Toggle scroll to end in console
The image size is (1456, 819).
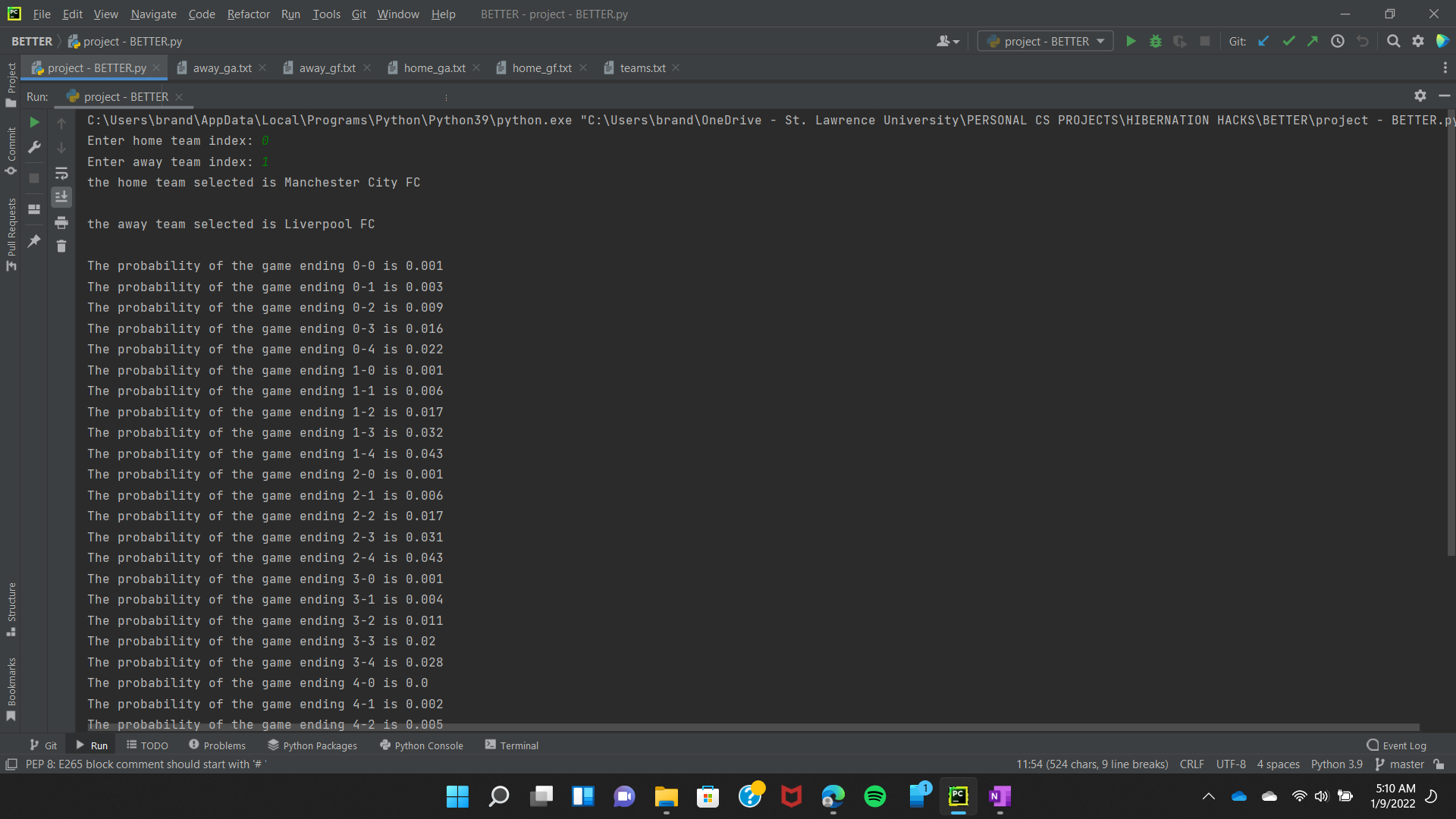click(61, 197)
